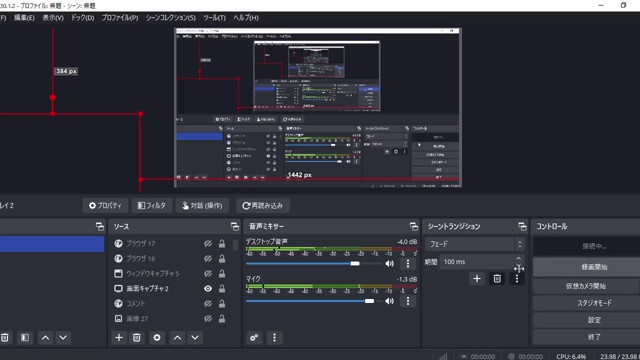640x360 pixels.
Task: Open scene filters icon
Action: point(25,338)
